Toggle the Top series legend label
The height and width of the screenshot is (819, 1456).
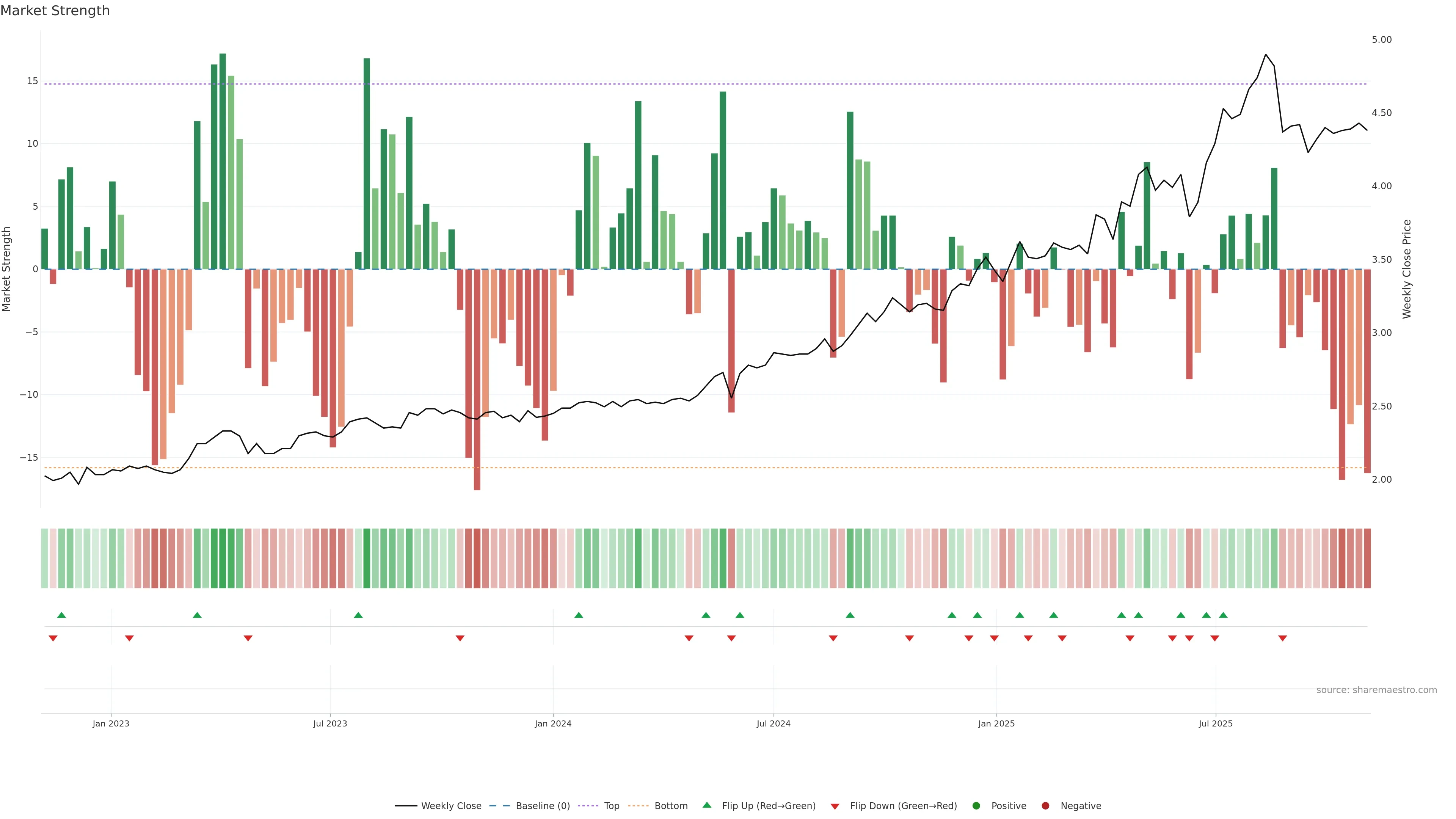612,806
